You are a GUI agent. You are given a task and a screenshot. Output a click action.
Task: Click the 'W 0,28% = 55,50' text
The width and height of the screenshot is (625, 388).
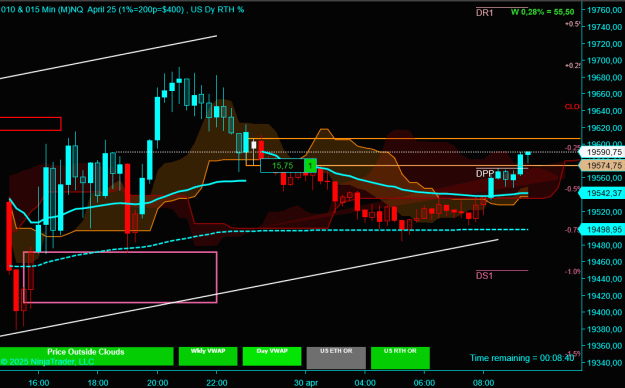tap(542, 12)
